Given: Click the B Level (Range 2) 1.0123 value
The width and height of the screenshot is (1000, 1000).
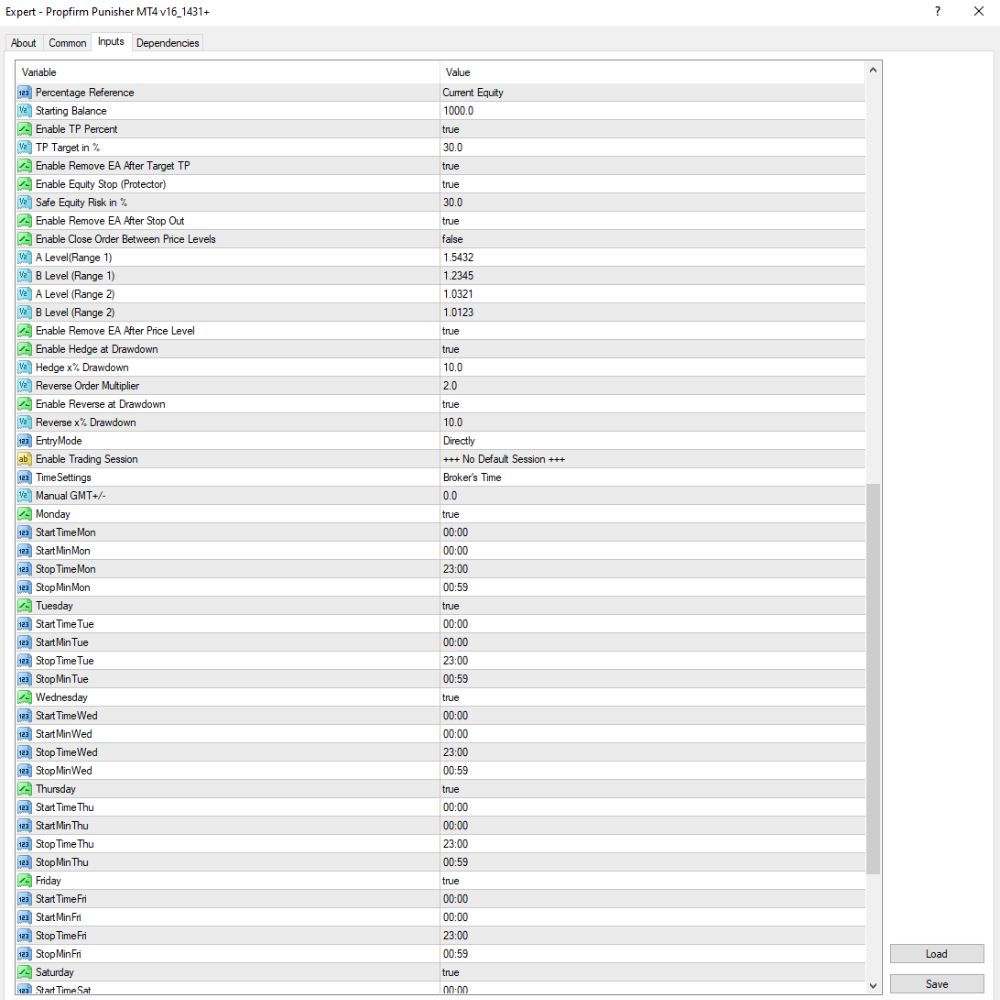Looking at the screenshot, I should [x=652, y=312].
